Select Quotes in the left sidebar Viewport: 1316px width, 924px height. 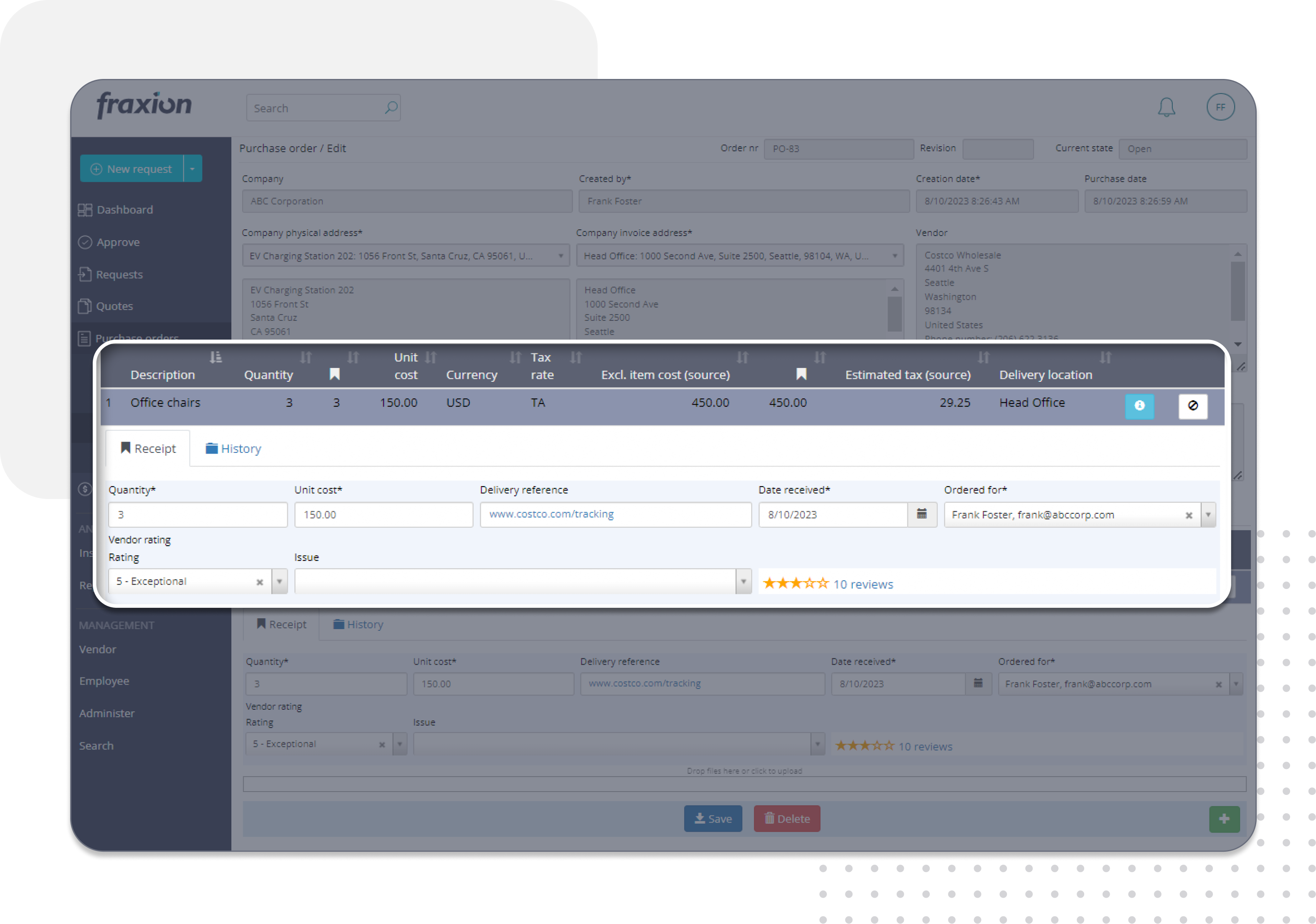[114, 306]
